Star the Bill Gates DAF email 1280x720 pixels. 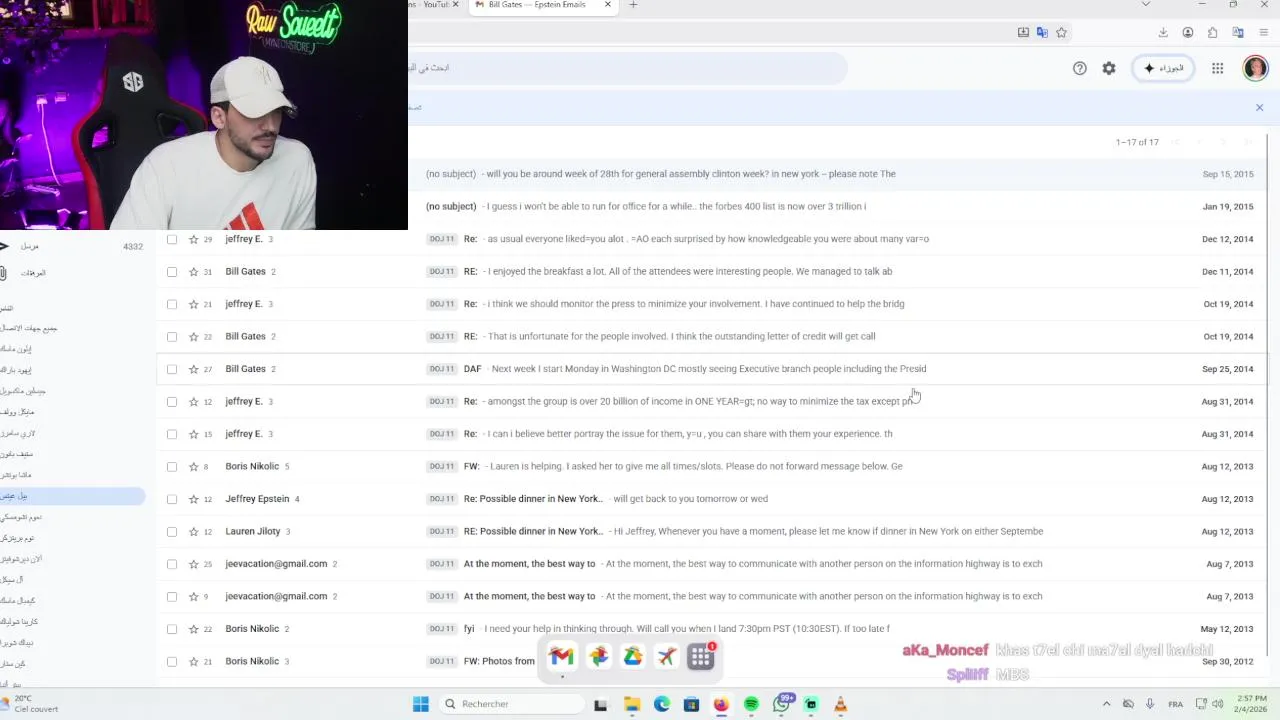(193, 369)
